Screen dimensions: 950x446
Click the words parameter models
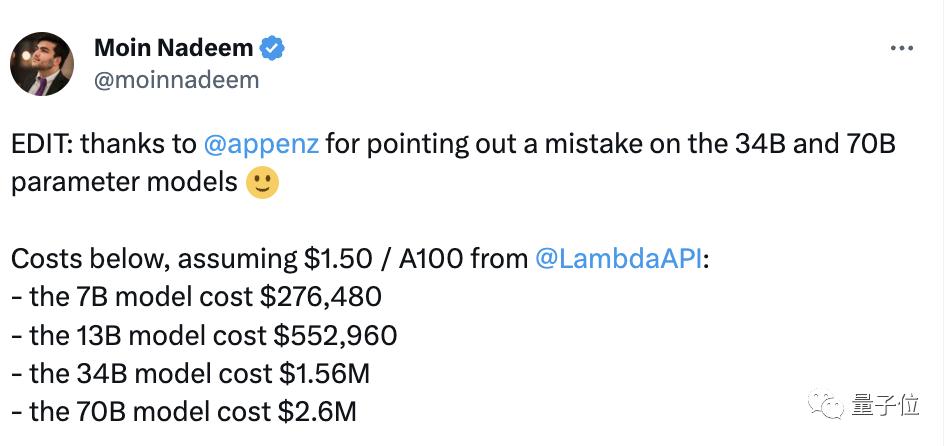pos(124,183)
